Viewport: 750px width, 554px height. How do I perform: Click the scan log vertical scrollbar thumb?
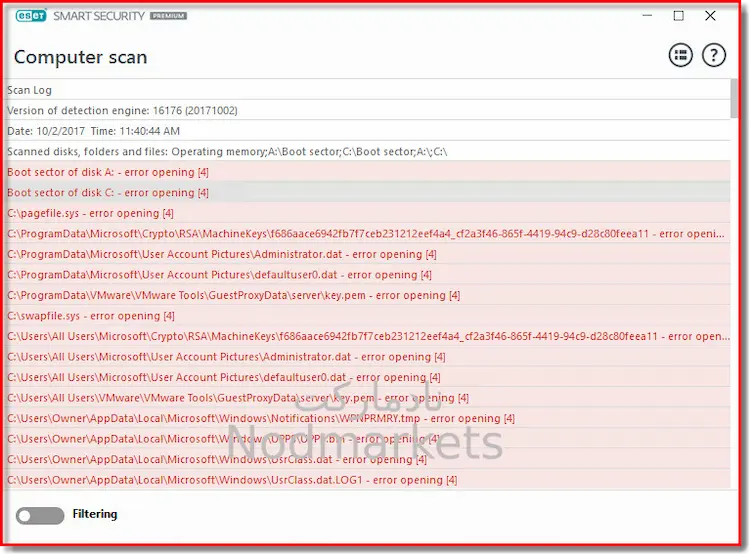(x=734, y=98)
